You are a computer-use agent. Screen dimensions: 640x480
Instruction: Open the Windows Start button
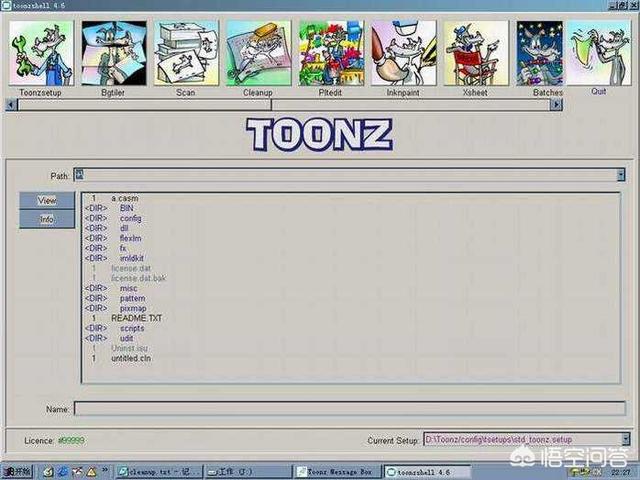click(x=16, y=471)
